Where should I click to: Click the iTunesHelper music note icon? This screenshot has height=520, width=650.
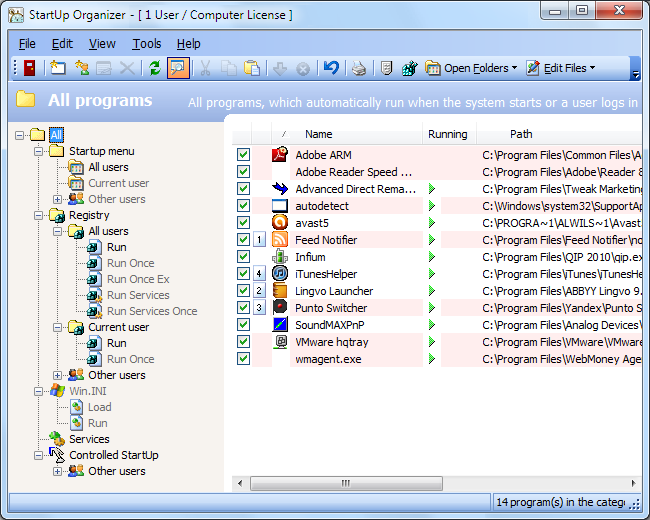tap(280, 274)
